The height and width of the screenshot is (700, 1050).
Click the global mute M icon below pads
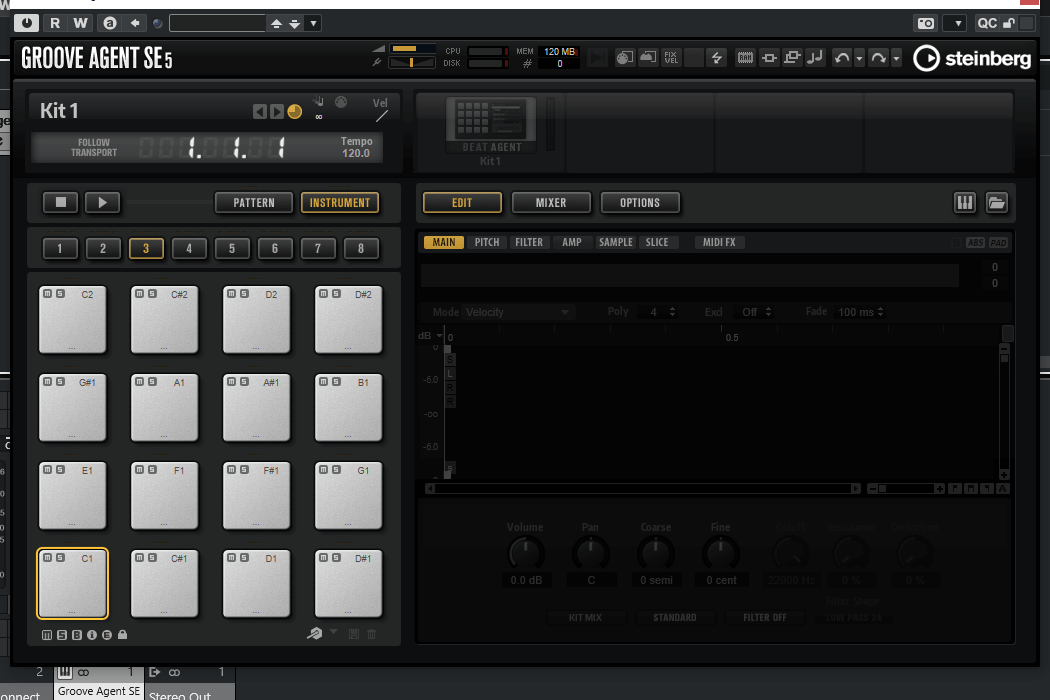coord(47,635)
